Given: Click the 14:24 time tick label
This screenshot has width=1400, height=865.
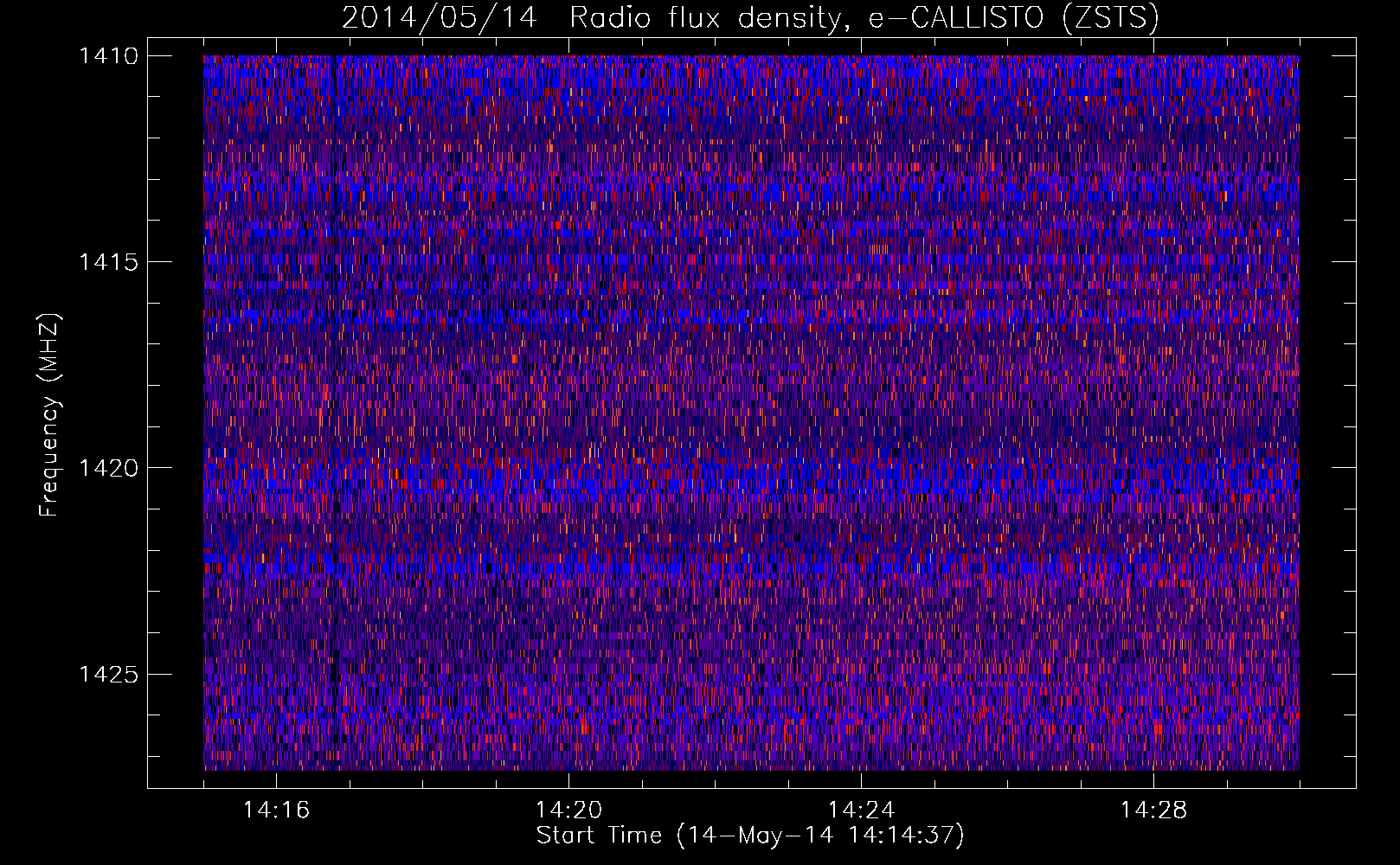Looking at the screenshot, I should click(x=861, y=811).
